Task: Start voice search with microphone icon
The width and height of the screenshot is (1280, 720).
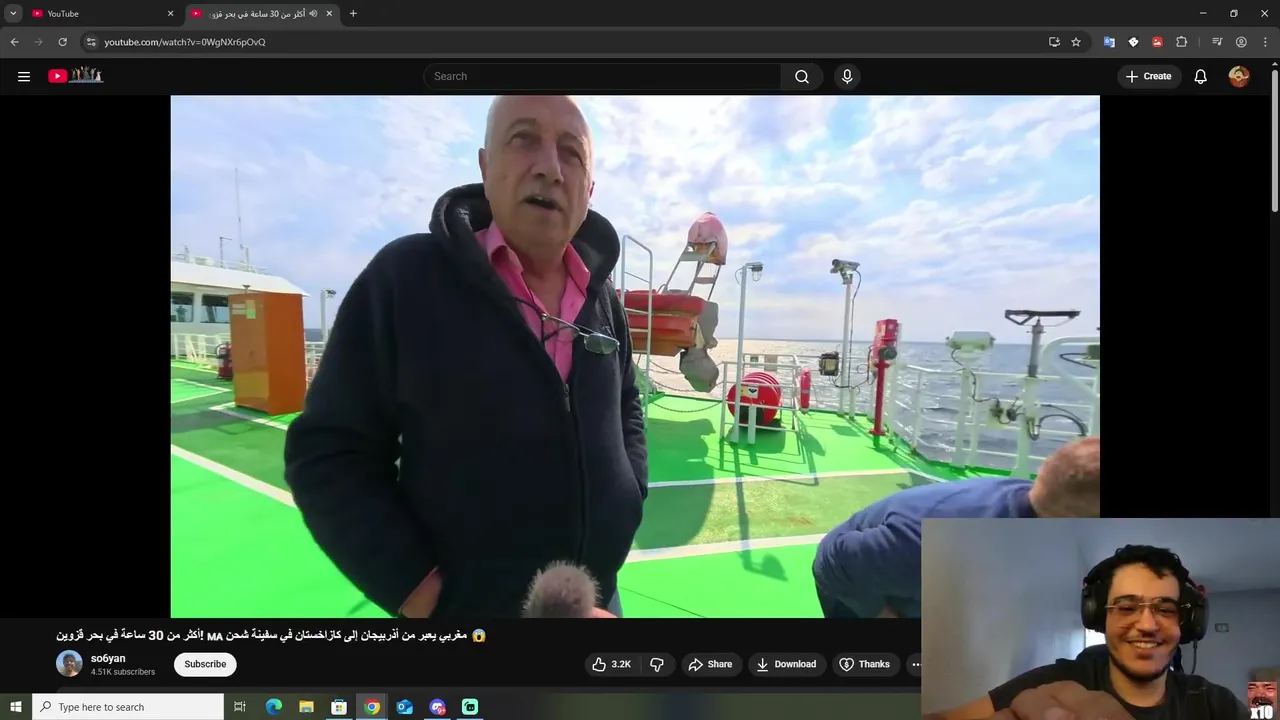Action: [x=847, y=76]
